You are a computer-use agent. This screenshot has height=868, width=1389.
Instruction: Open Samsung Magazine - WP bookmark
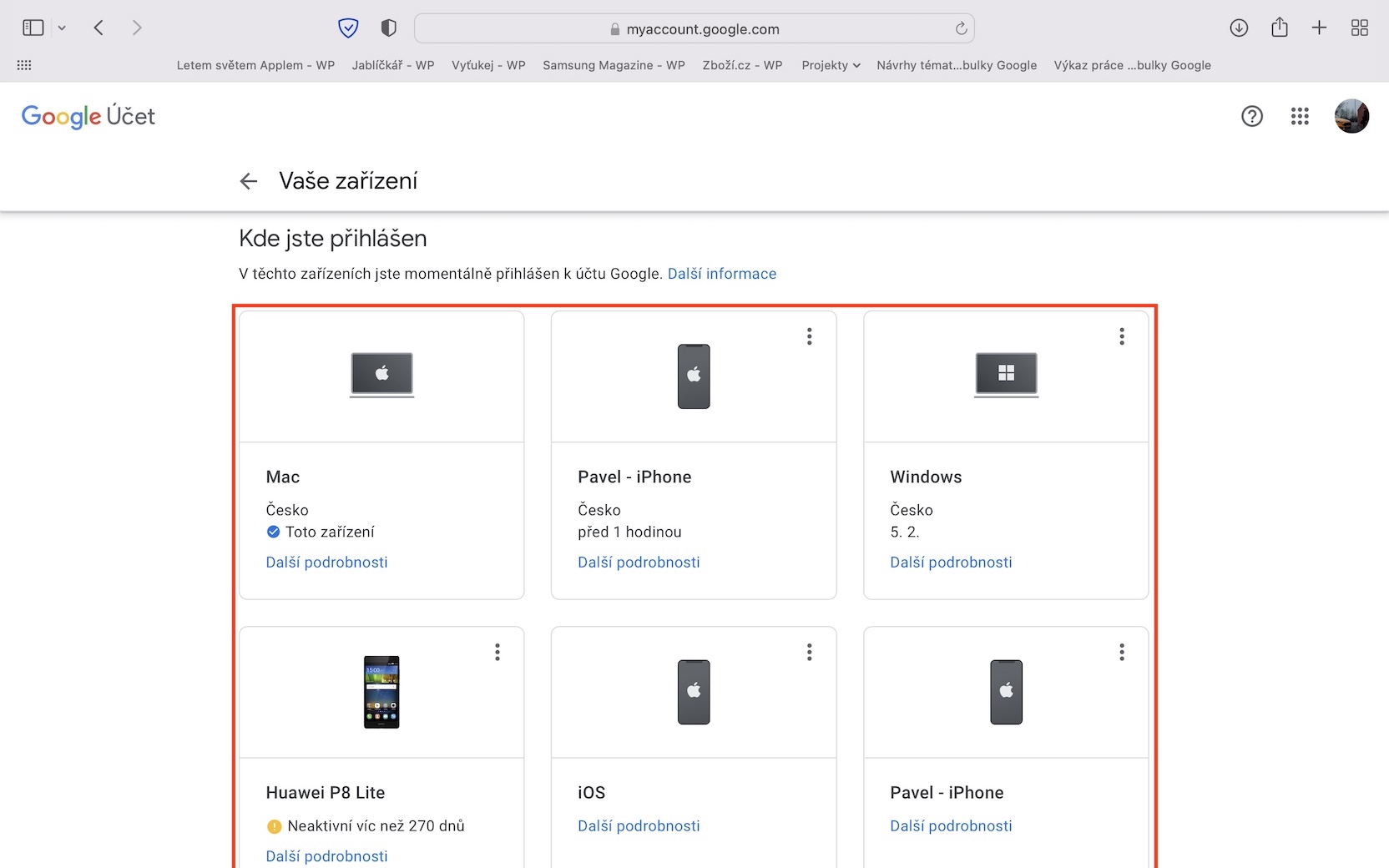click(x=614, y=65)
